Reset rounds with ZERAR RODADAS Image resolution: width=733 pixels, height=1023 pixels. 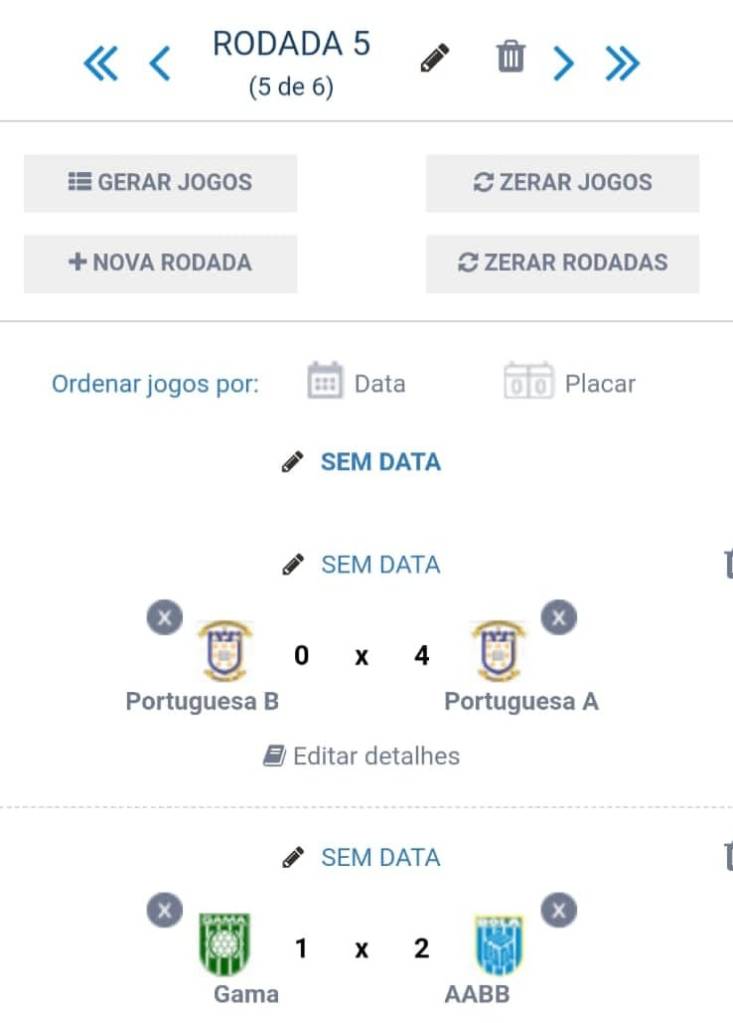point(562,263)
